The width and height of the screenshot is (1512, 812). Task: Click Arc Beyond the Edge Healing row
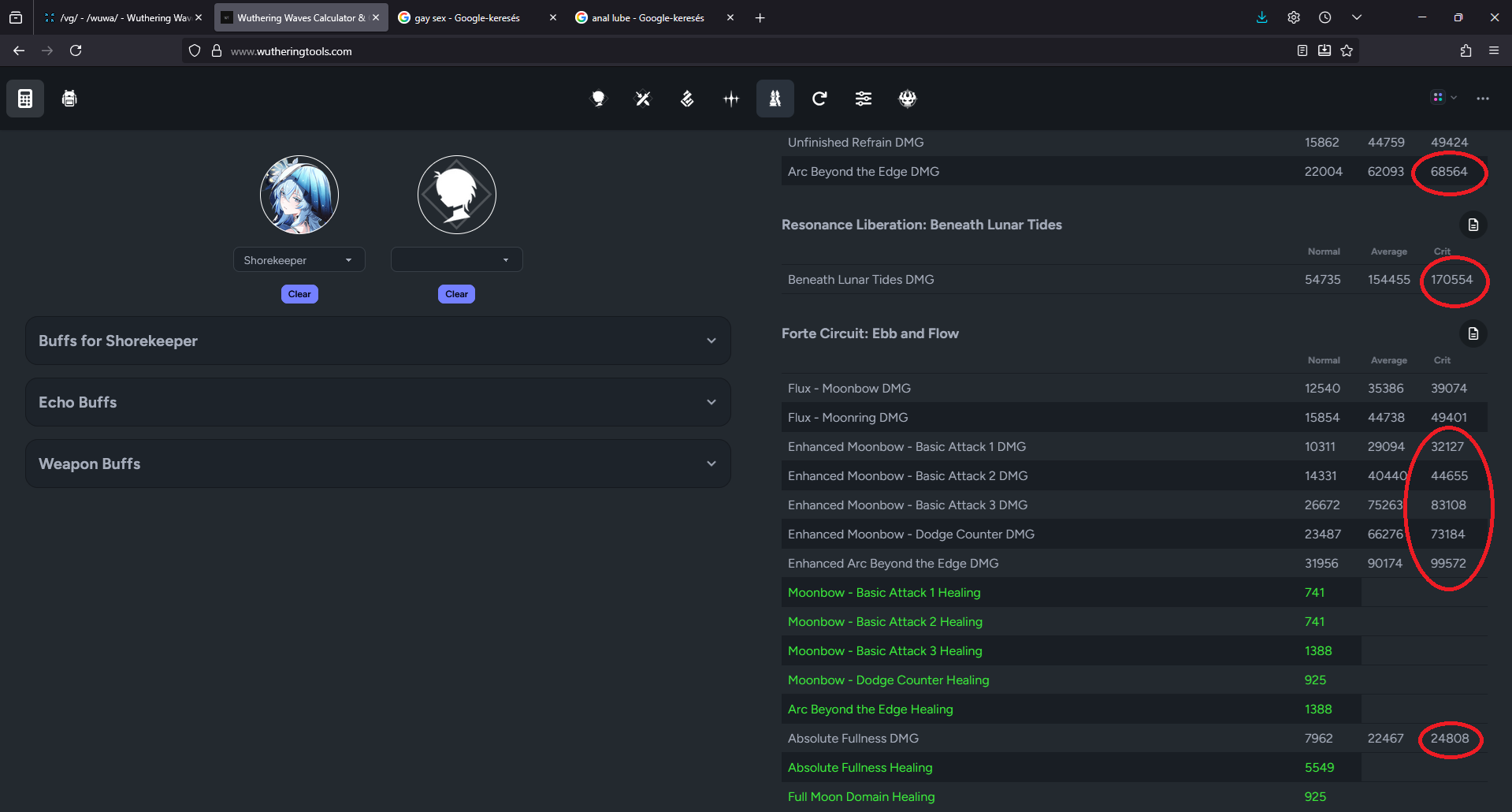coord(1135,709)
